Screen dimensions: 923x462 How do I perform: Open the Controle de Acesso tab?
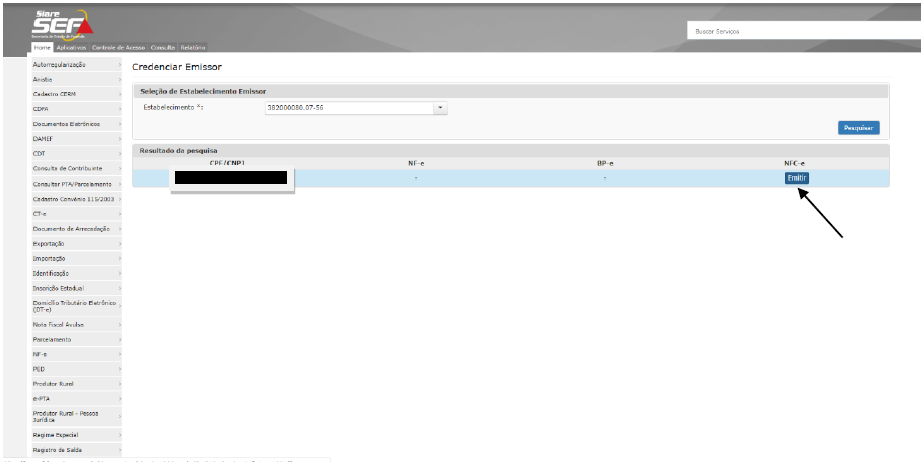click(118, 47)
